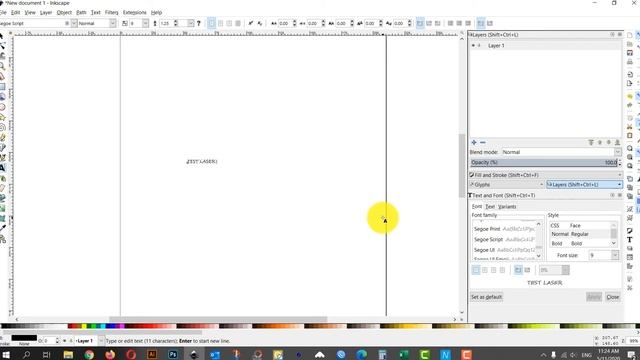Viewport: 640px width, 360px height.
Task: Toggle vertical layout in Text and Font panel
Action: pos(527,270)
